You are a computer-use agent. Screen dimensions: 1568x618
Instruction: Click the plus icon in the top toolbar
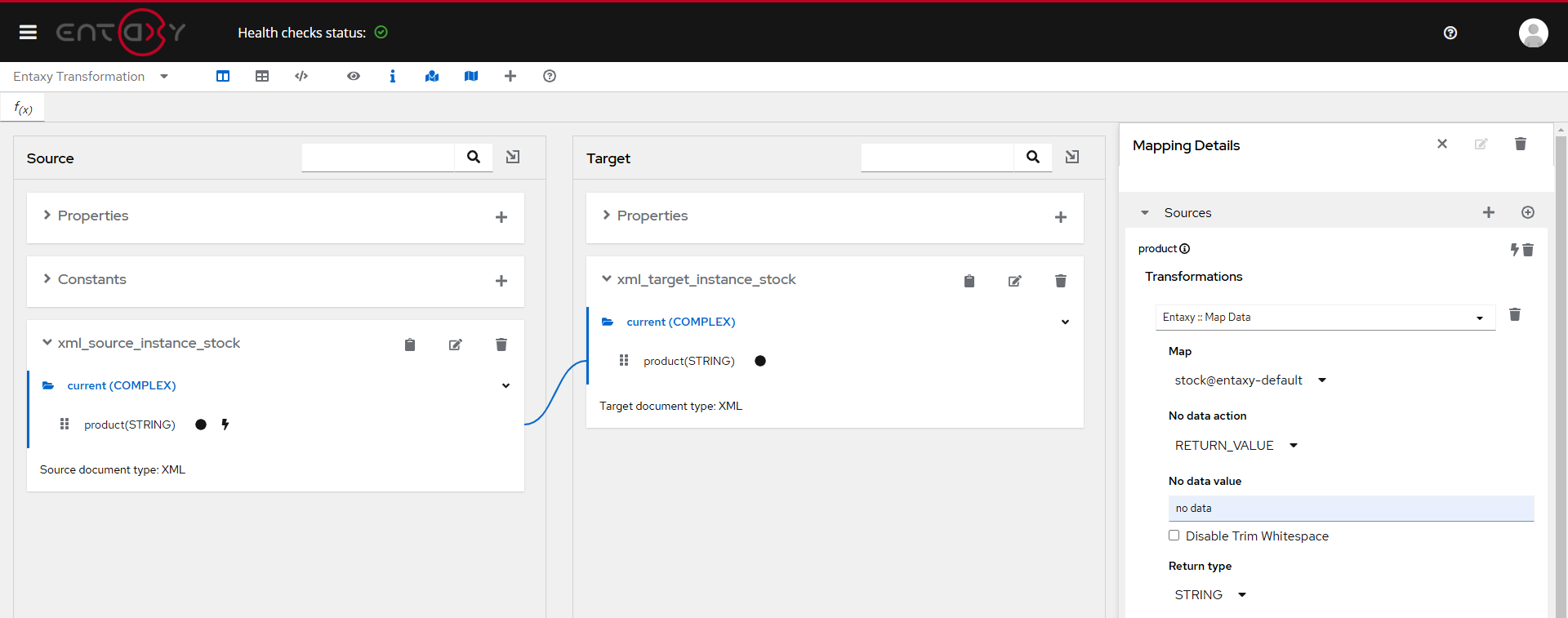pyautogui.click(x=510, y=76)
